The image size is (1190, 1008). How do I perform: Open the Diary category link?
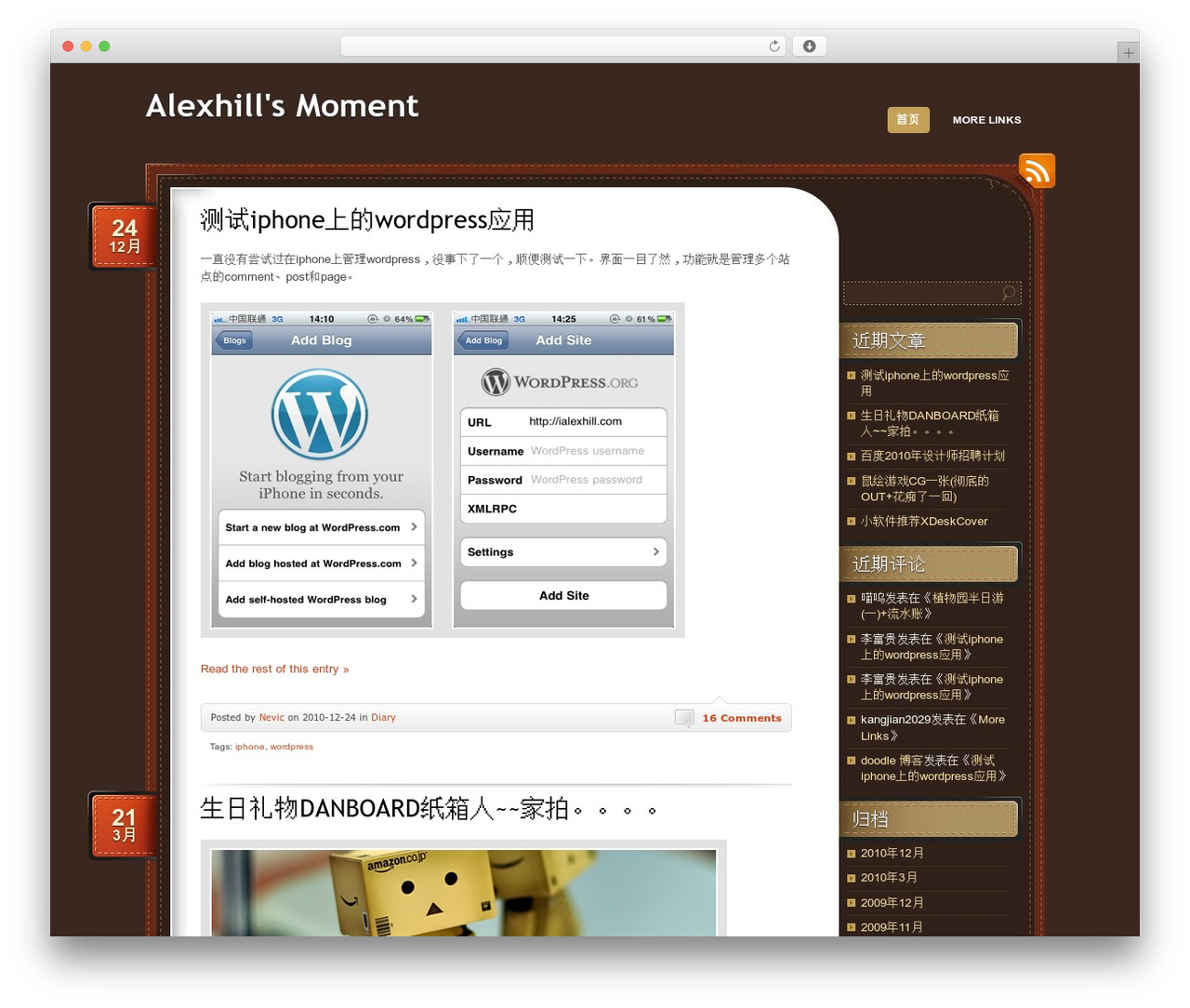tap(383, 718)
